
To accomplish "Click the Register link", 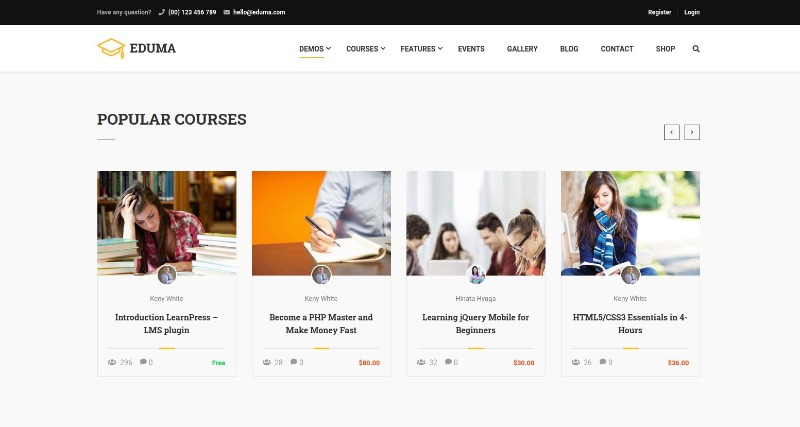I will point(659,12).
